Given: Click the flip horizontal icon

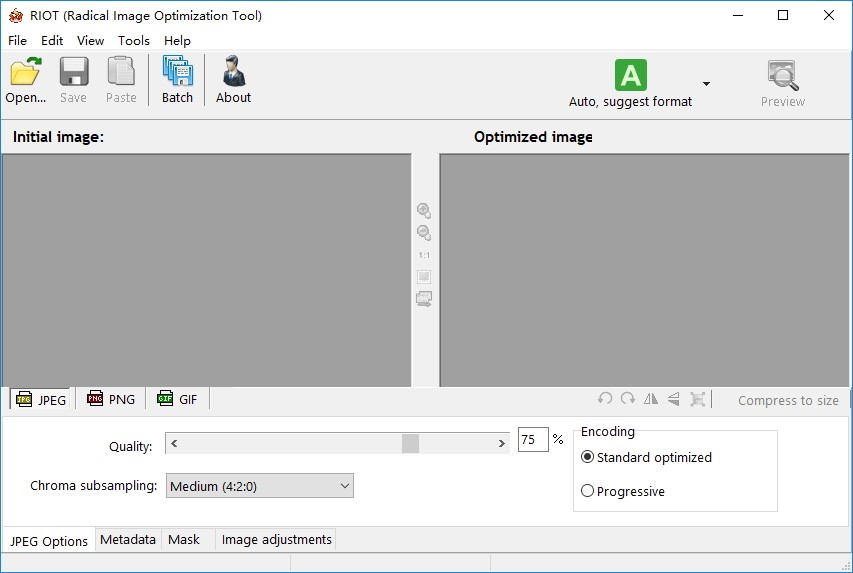Looking at the screenshot, I should [x=651, y=399].
